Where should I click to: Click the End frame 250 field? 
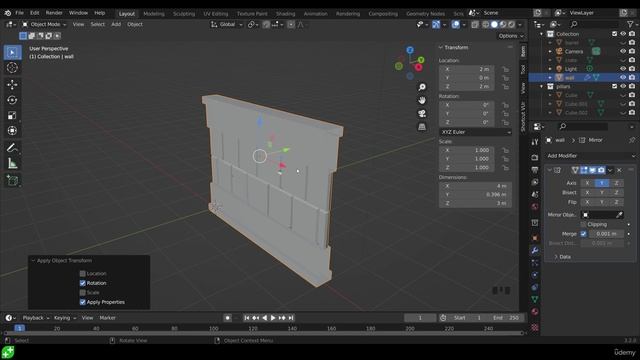505,318
